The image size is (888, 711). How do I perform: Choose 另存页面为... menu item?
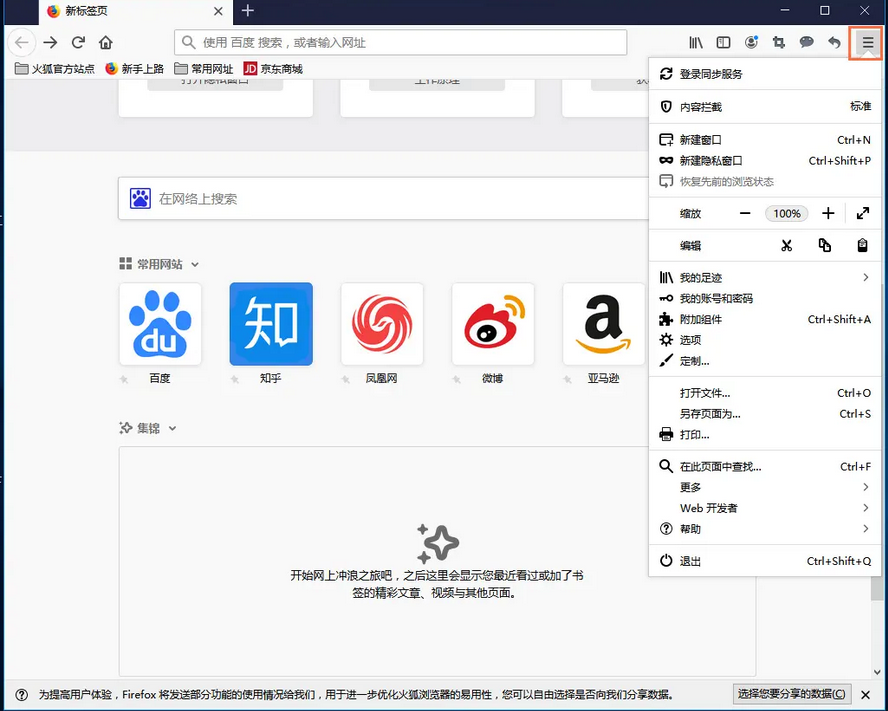point(765,414)
